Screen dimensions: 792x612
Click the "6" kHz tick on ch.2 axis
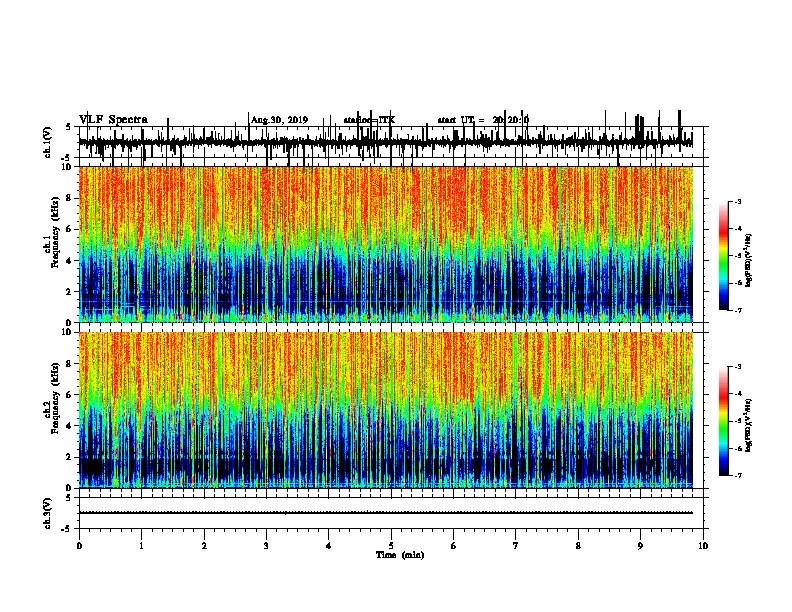70,394
